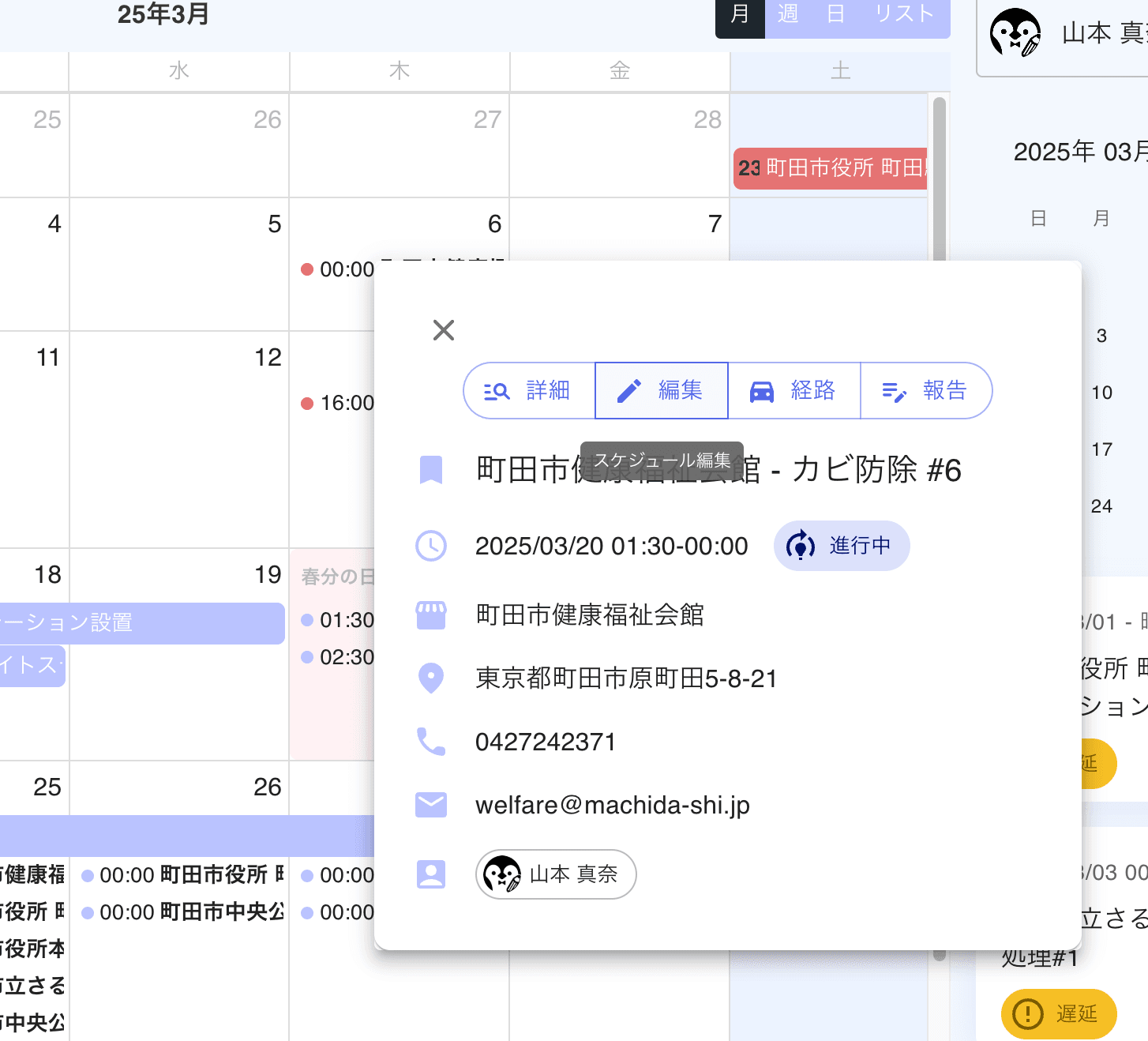Switch calendar to リスト list view
This screenshot has height=1041, width=1148.
coord(905,14)
